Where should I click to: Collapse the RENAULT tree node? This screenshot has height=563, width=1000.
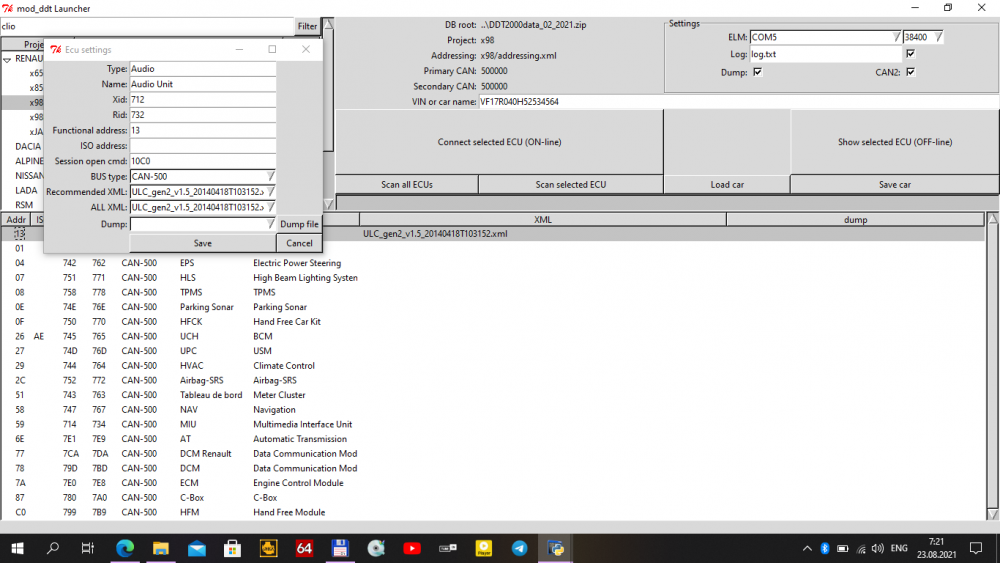tap(7, 59)
